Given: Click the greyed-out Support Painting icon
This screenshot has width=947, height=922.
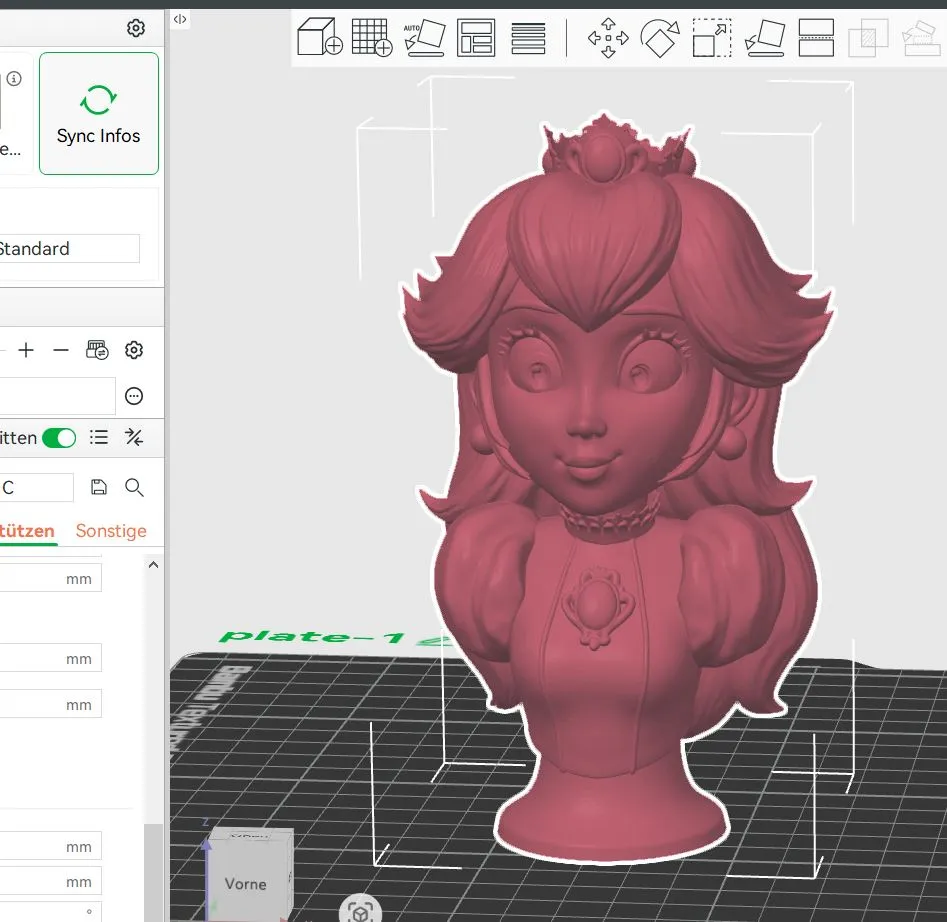Looking at the screenshot, I should coord(922,38).
